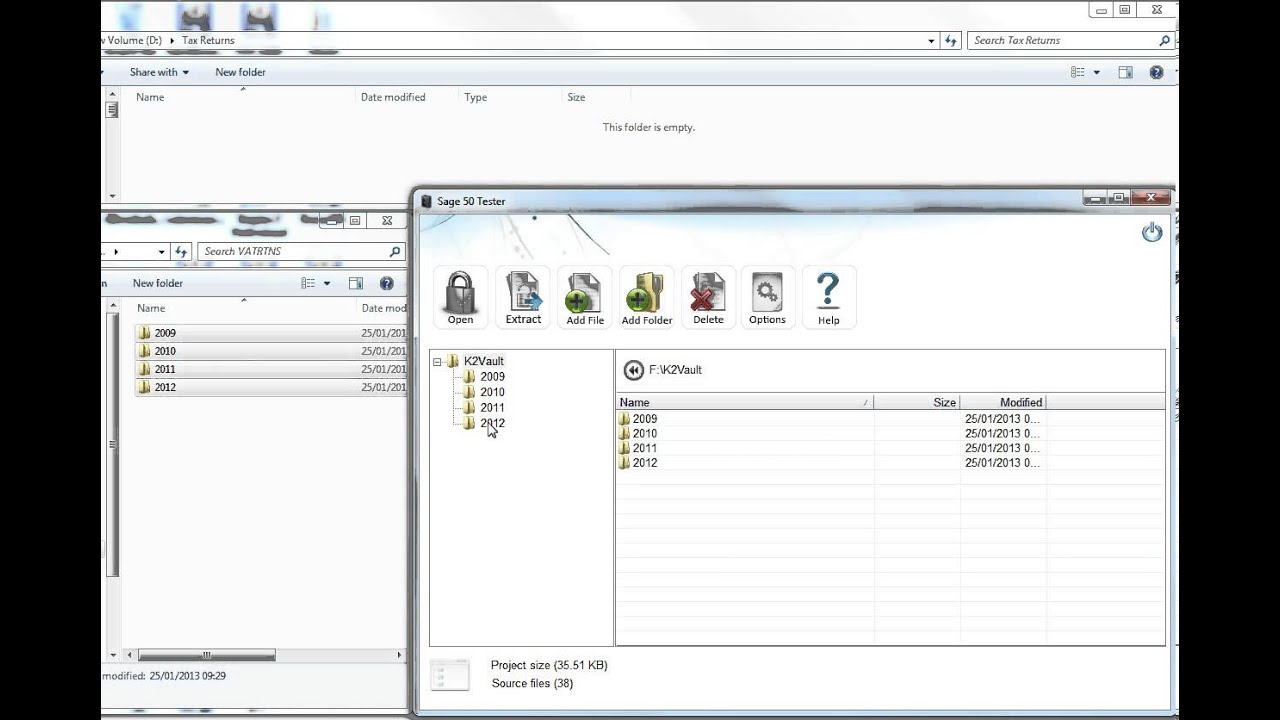1280x720 pixels.
Task: Click the Extract toolbar button
Action: coord(523,297)
